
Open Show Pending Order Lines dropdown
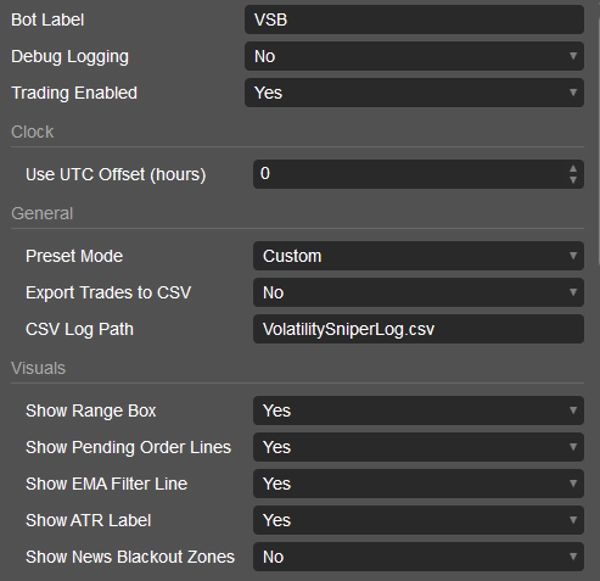pyautogui.click(x=417, y=447)
